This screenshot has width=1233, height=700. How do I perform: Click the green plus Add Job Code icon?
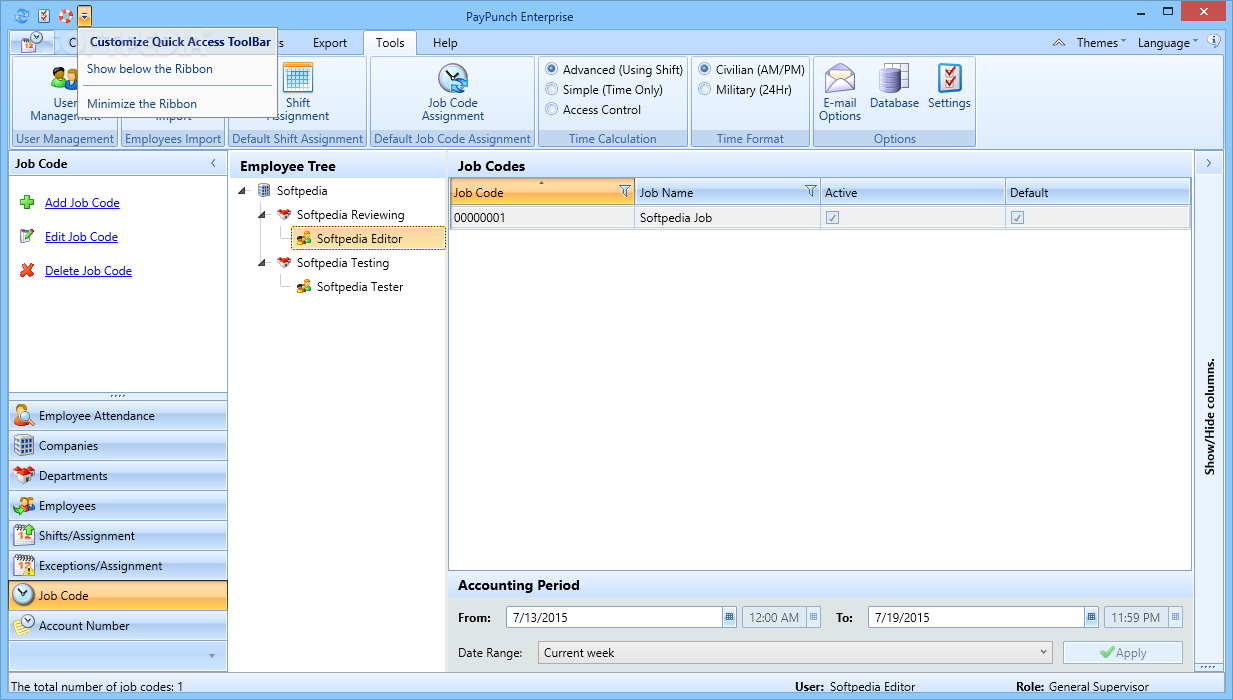click(27, 203)
